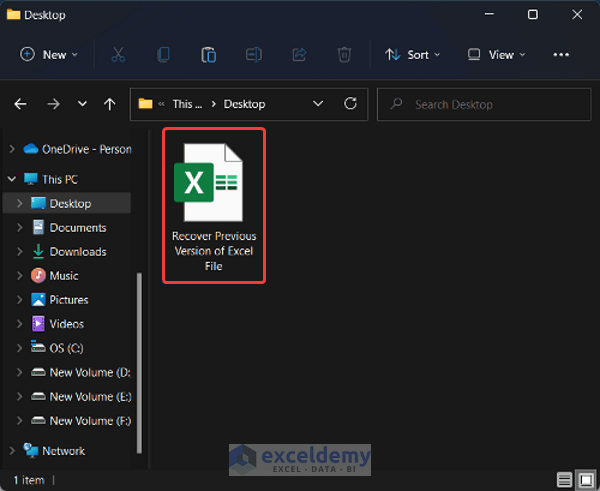Minimize the Desktop window
Screen dimensions: 600x491
pos(489,15)
